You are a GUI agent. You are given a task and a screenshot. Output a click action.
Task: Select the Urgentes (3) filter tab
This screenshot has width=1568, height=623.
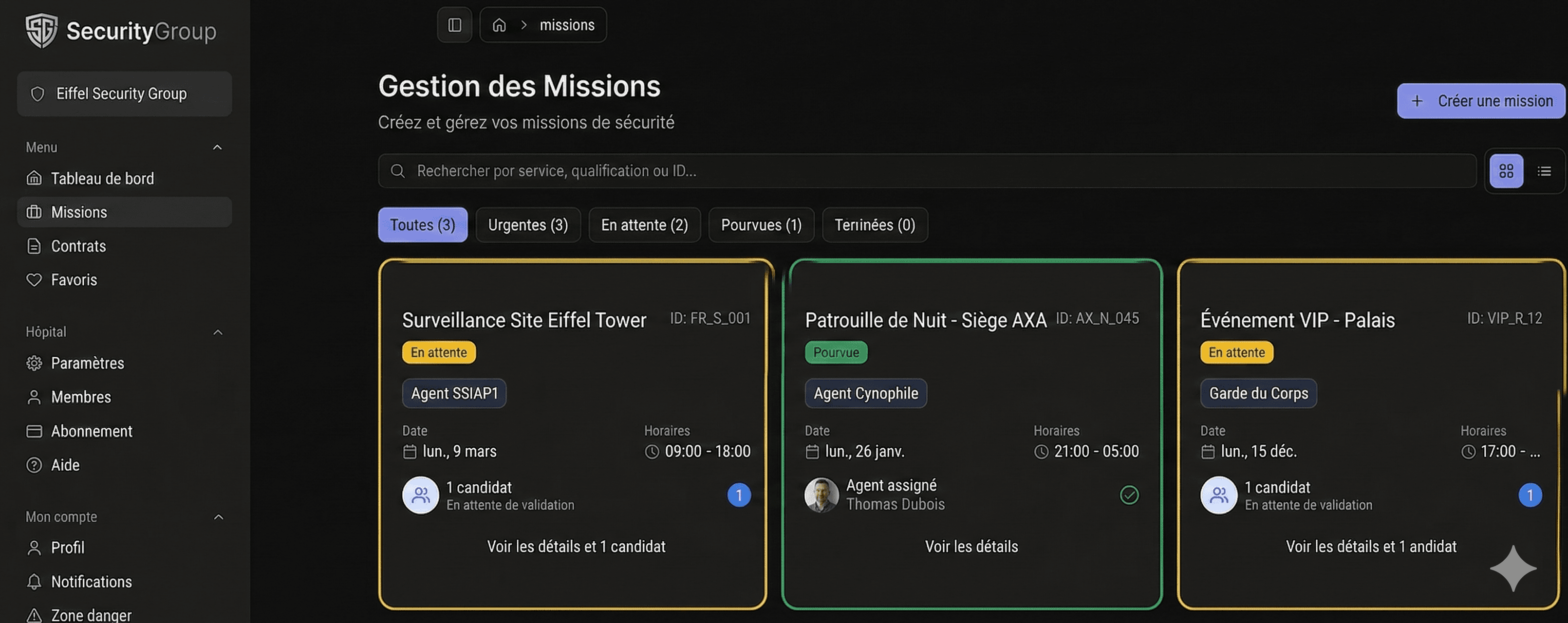528,224
